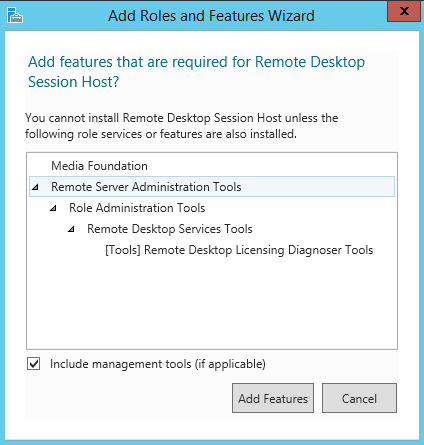
Task: Click the blue heading about Remote Desktop Session Host
Action: 196,72
